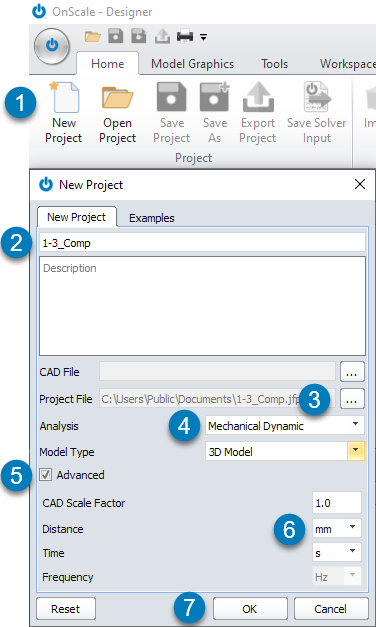The width and height of the screenshot is (376, 627).
Task: Open the Model Graphics ribbon tab
Action: [192, 64]
